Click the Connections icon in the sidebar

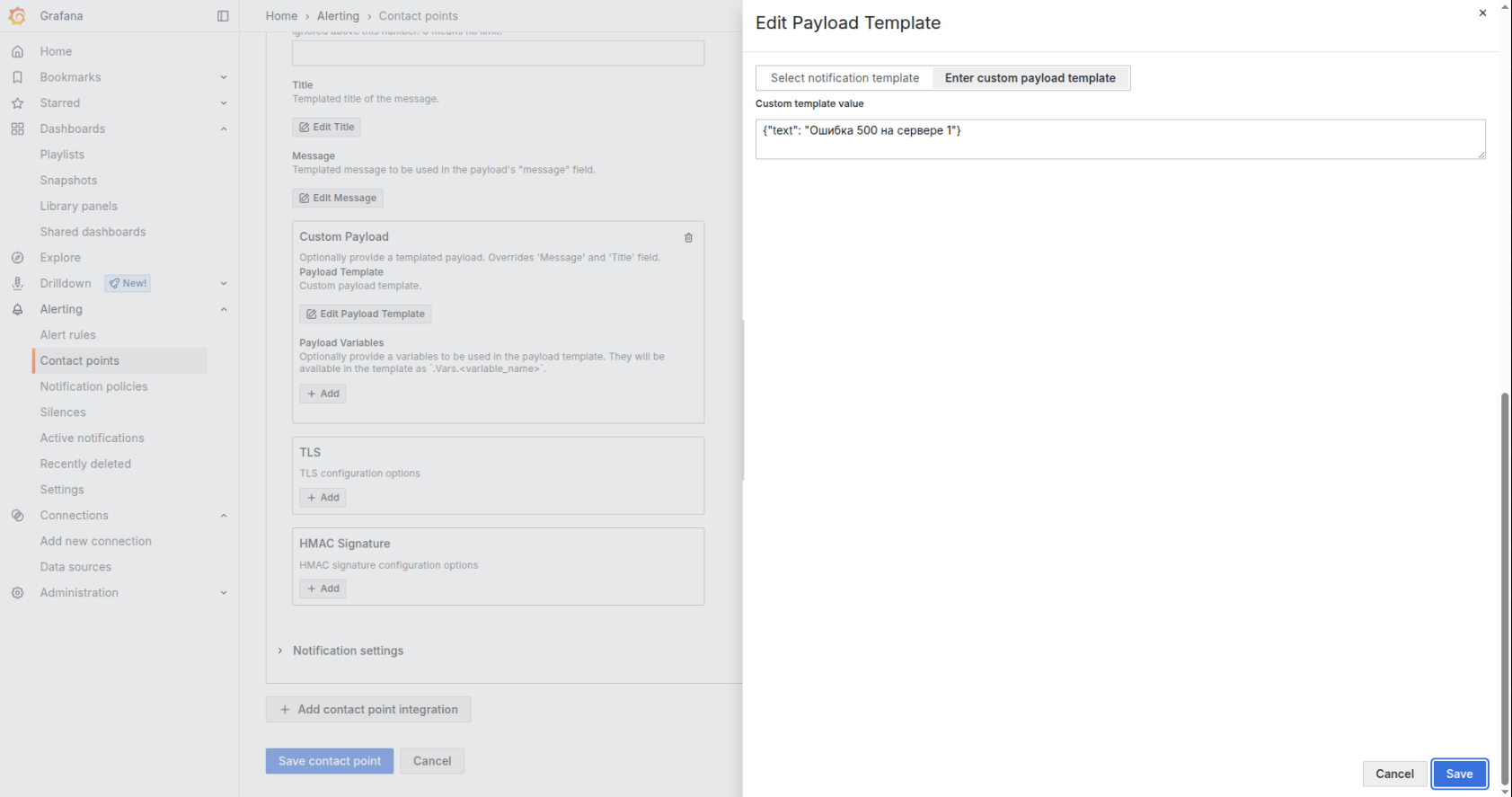pos(17,516)
